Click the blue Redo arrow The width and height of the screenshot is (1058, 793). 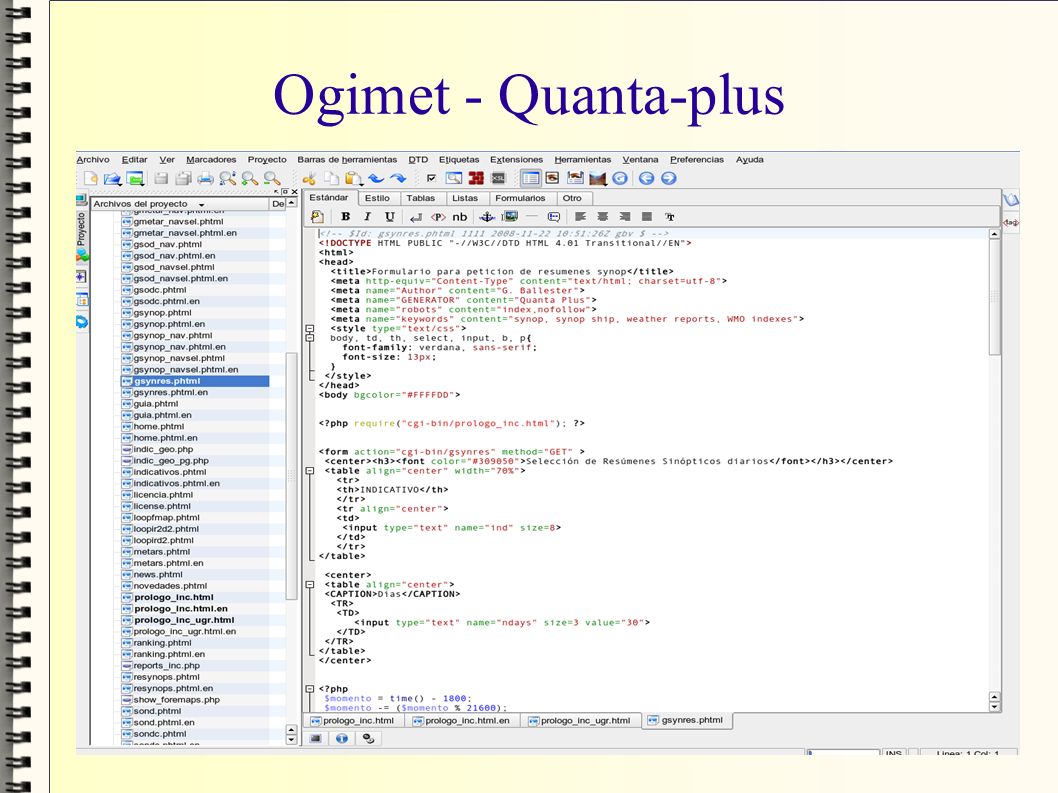(x=398, y=178)
